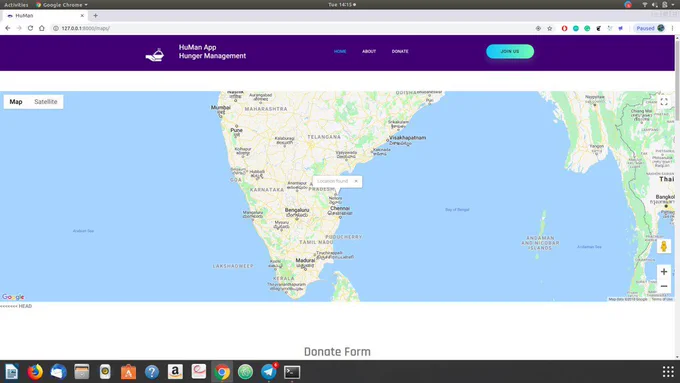This screenshot has height=383, width=680.
Task: Click the volume indicator icon
Action: coord(654,5)
